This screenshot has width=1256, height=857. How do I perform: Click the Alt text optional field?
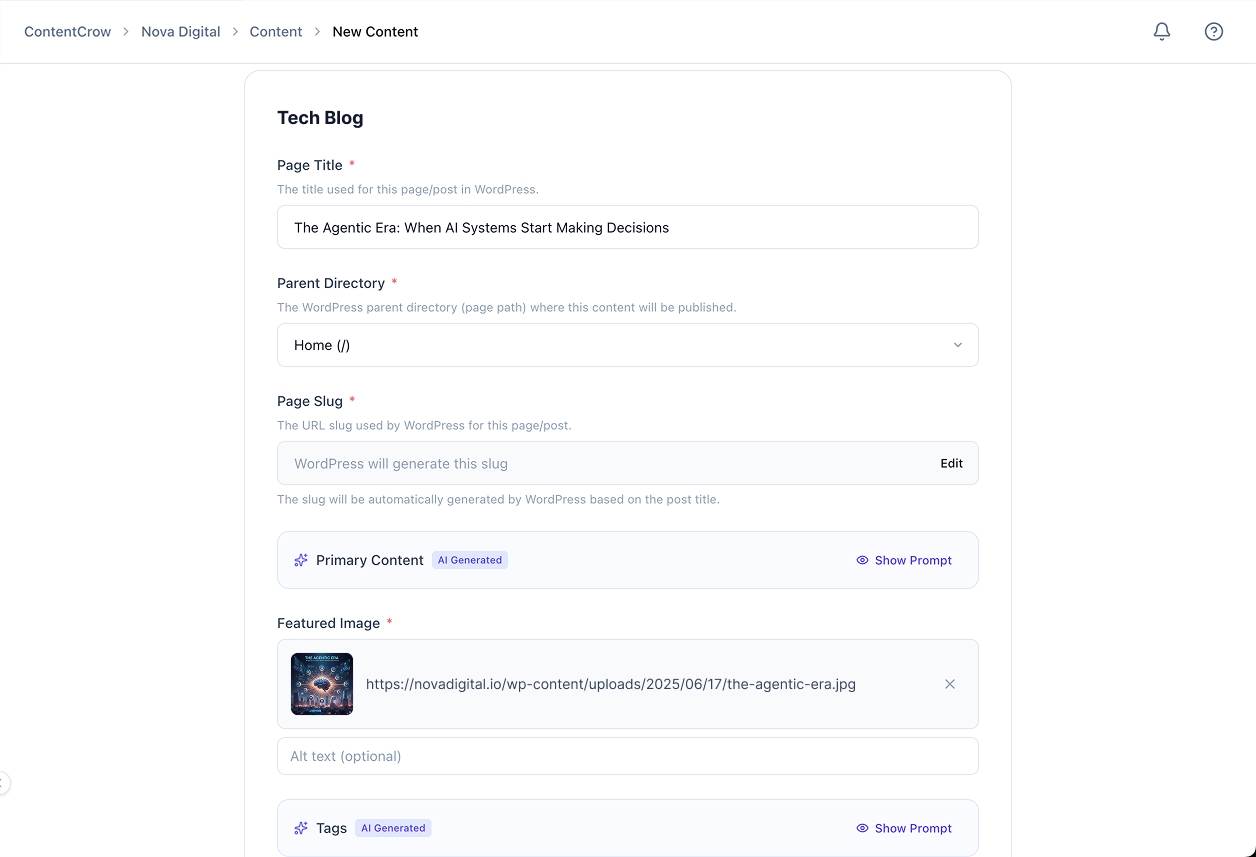click(627, 756)
